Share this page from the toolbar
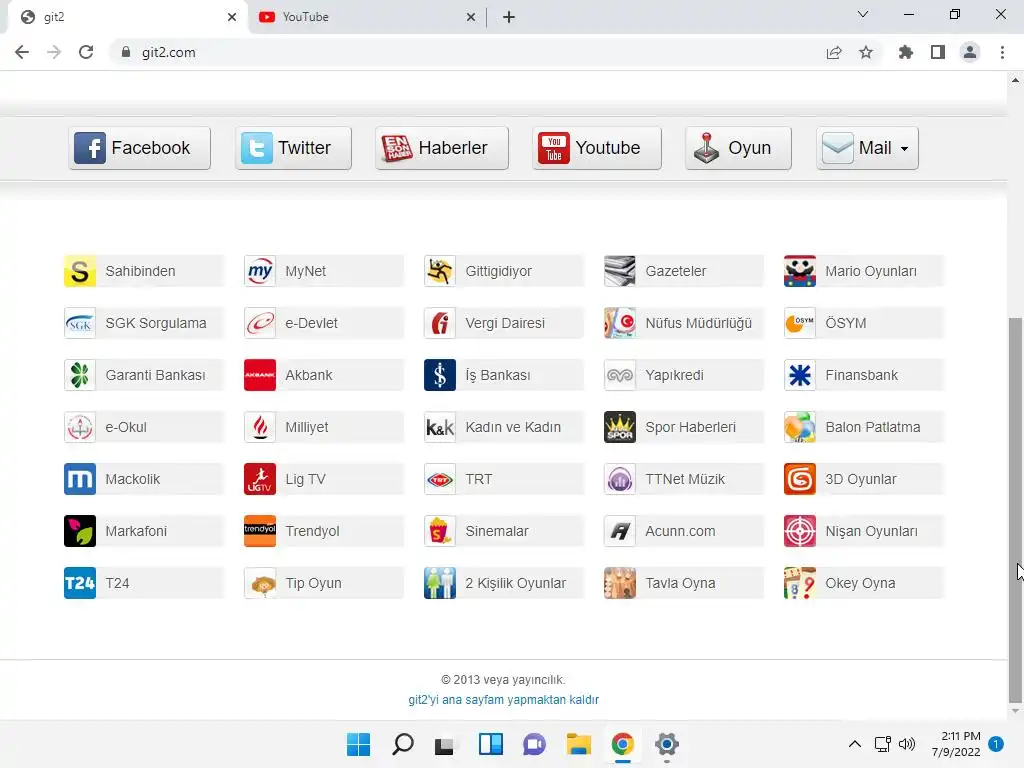 [834, 52]
